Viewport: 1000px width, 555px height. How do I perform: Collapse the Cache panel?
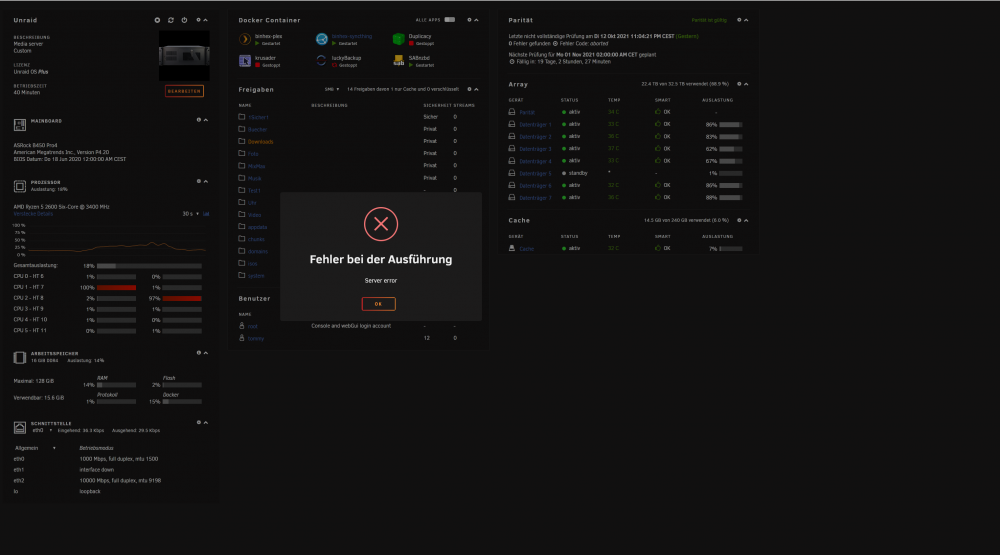[x=746, y=220]
